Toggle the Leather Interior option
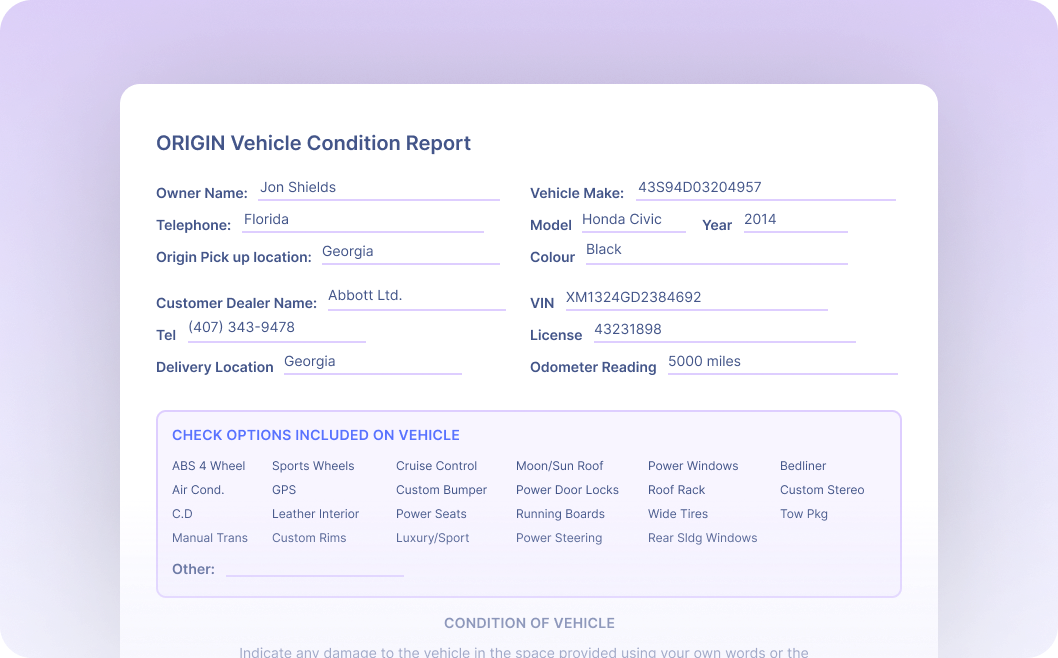Screen dimensions: 1058x658 [x=315, y=513]
